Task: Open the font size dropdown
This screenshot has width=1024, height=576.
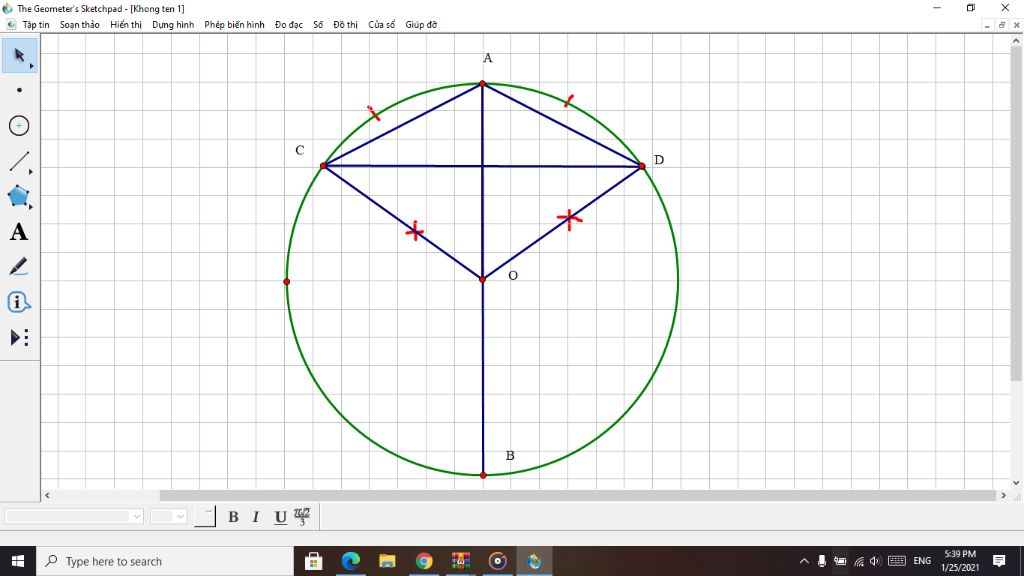Action: tap(168, 517)
